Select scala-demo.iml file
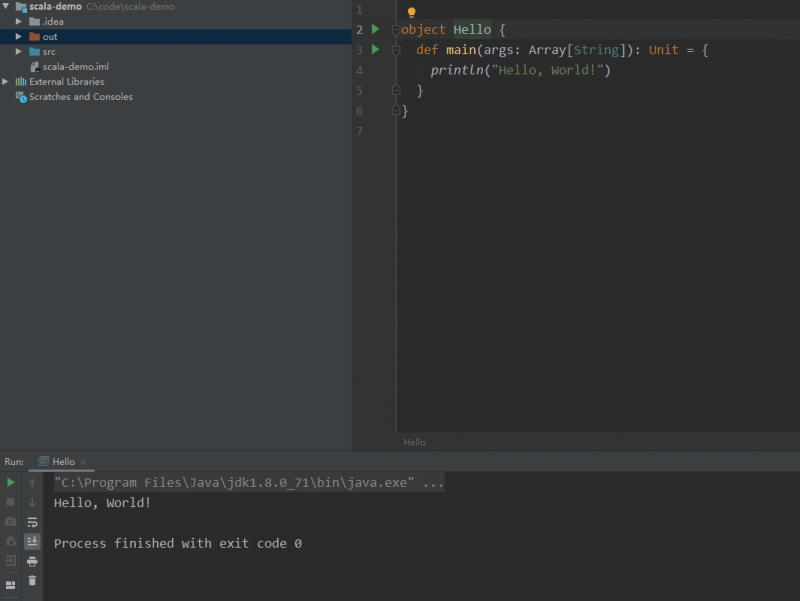The width and height of the screenshot is (800, 601). (76, 67)
